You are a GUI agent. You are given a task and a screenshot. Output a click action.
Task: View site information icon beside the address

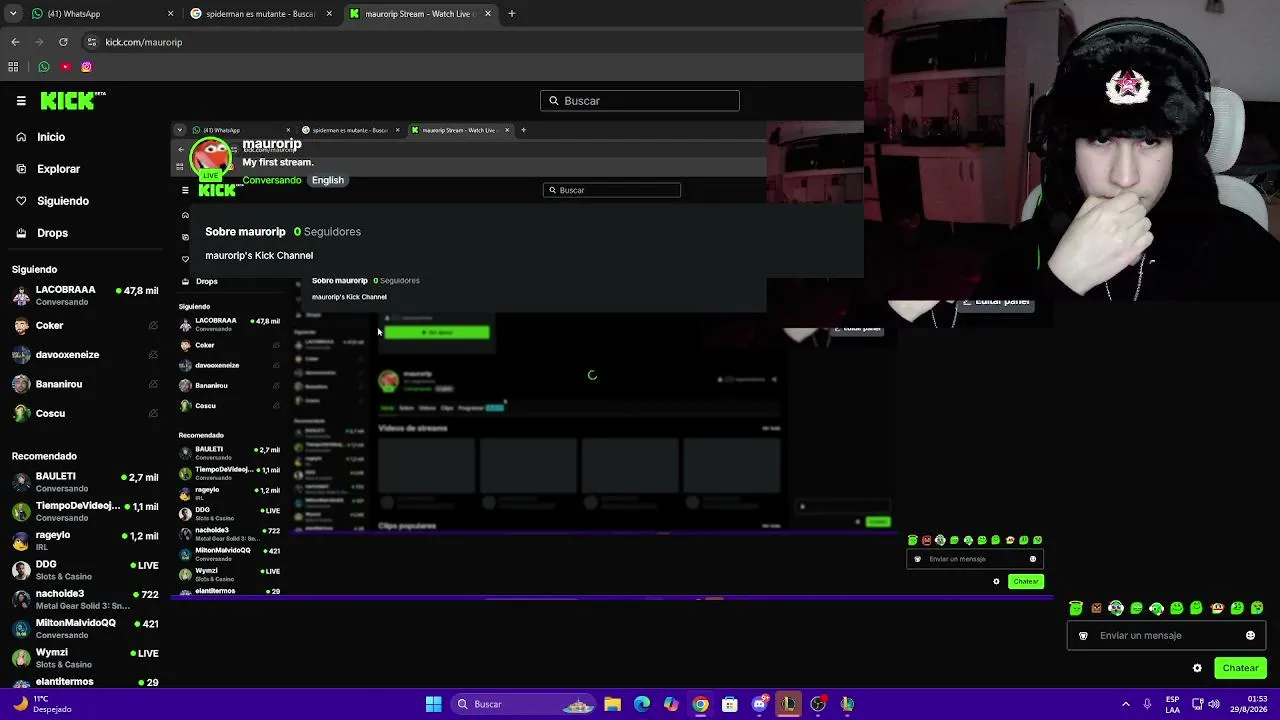(91, 42)
